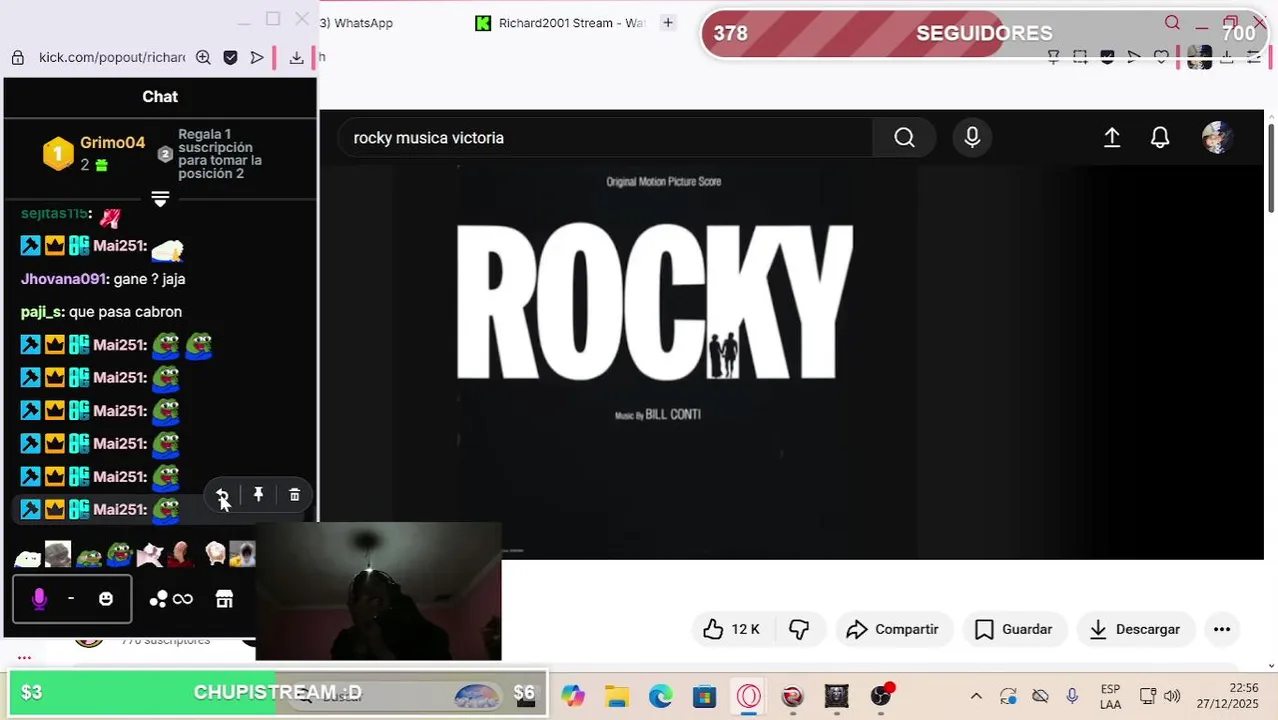Switch to the Richard2001 Stream tab
Viewport: 1278px width, 720px height.
561,23
